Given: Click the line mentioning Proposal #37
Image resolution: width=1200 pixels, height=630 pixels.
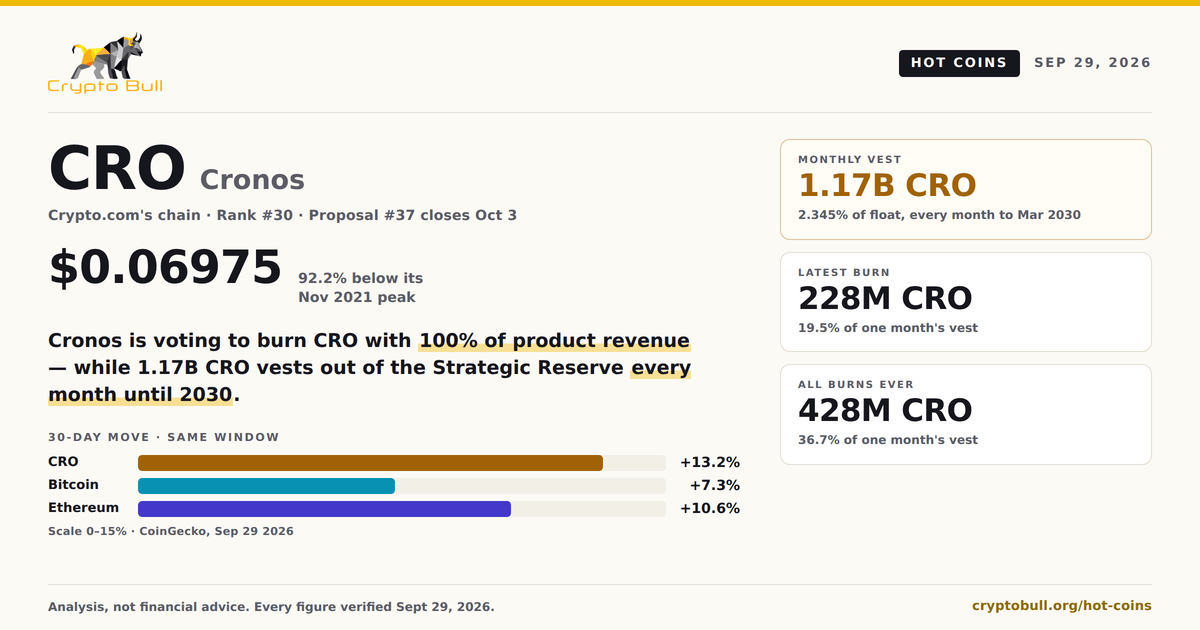Looking at the screenshot, I should [282, 215].
